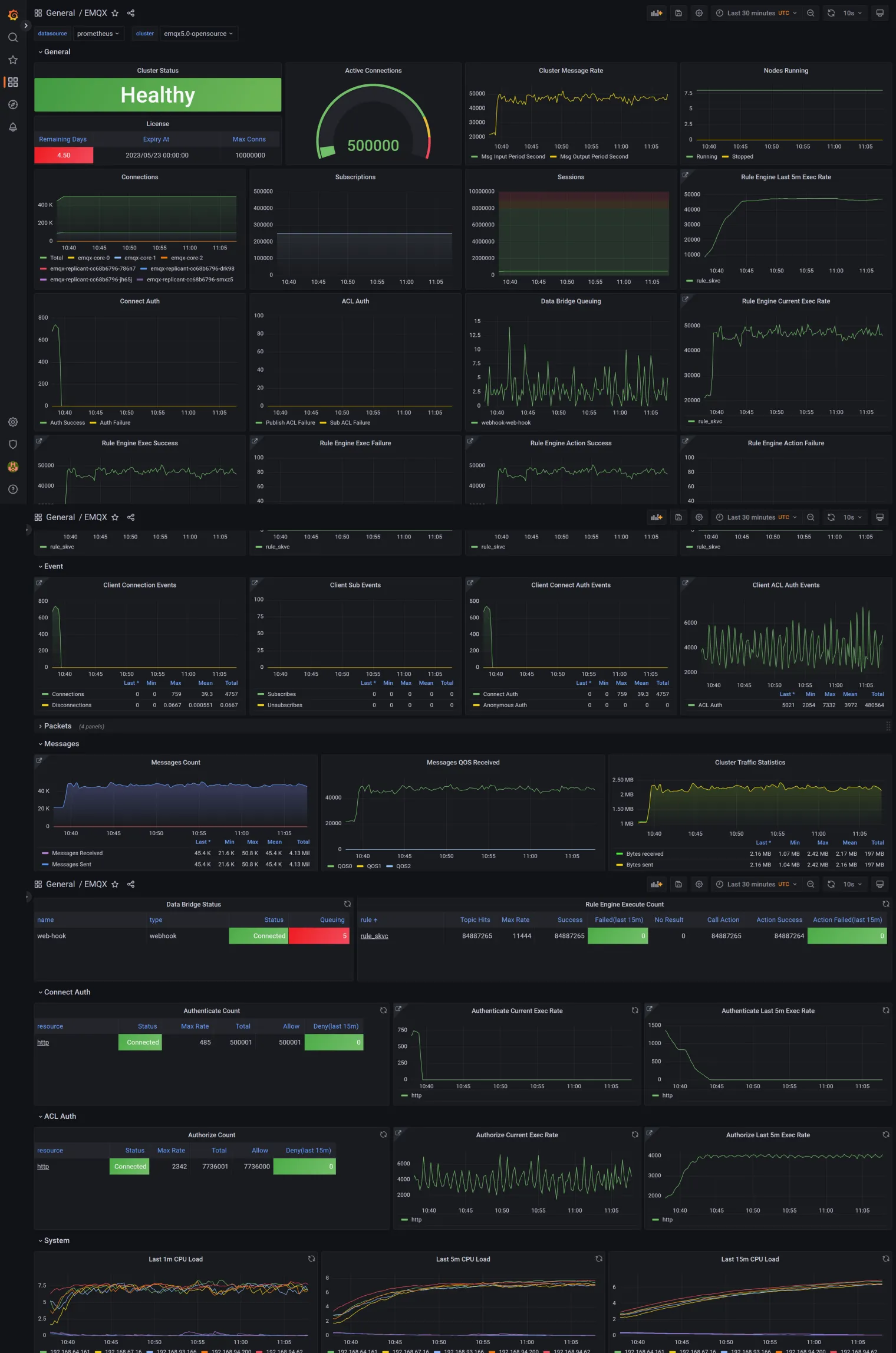Click the green Healthy cluster status tile
896x1353 pixels.
(157, 95)
